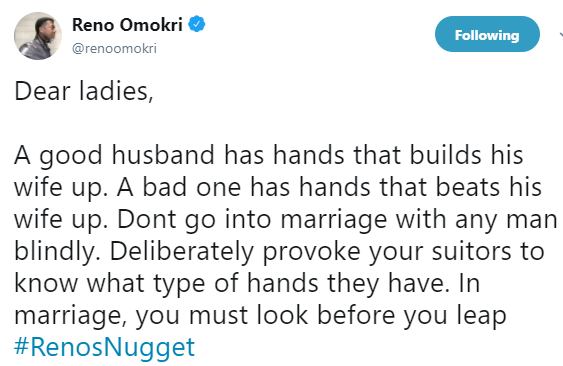563x366 pixels.
Task: Click the word "blindly" in the tweet
Action: (58, 253)
